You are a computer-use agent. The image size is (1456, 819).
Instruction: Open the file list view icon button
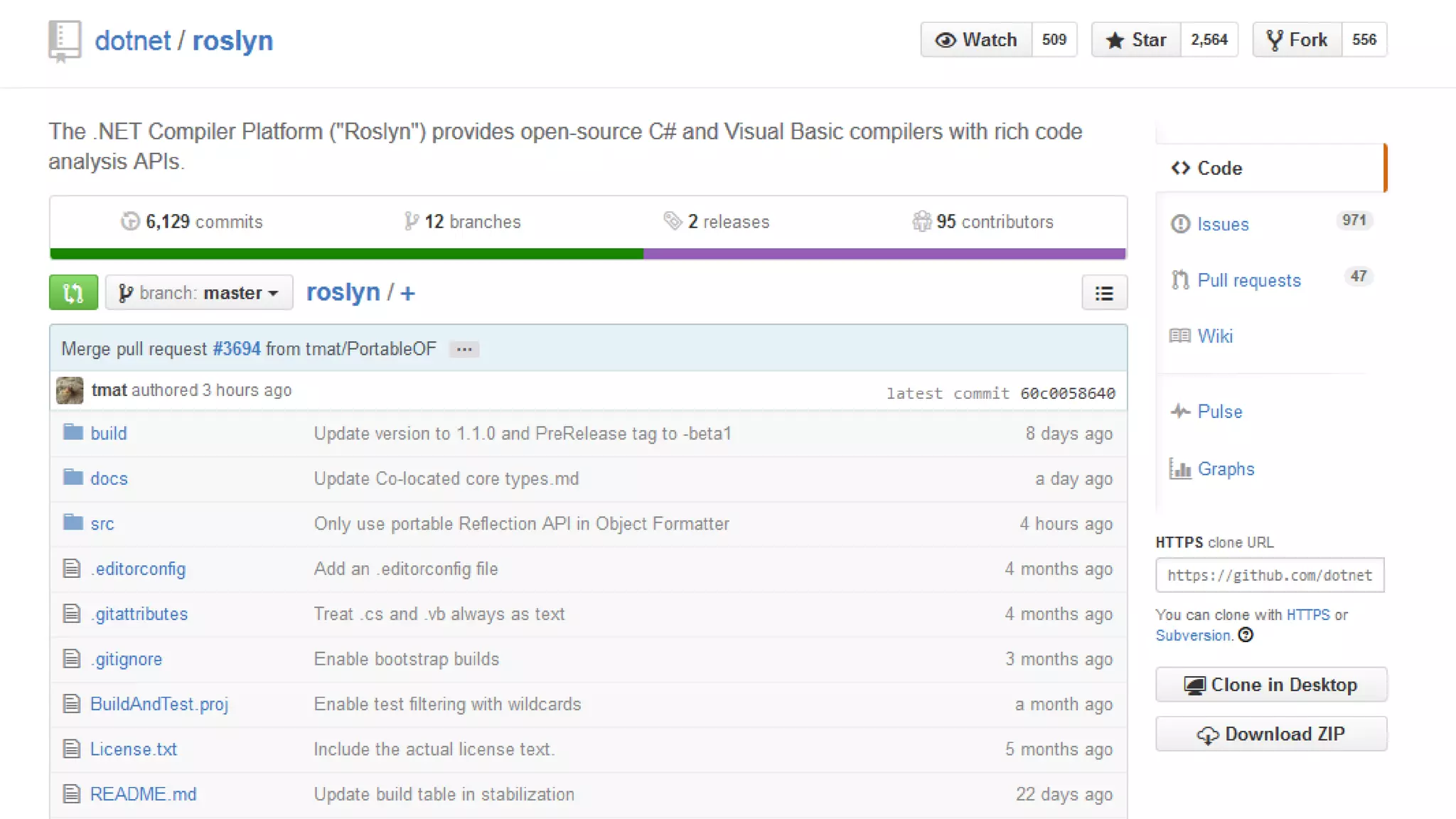point(1103,293)
